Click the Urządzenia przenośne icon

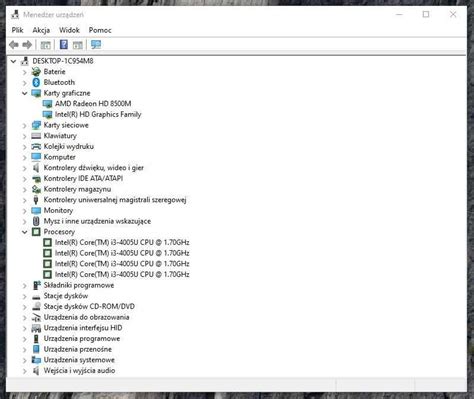click(x=36, y=349)
